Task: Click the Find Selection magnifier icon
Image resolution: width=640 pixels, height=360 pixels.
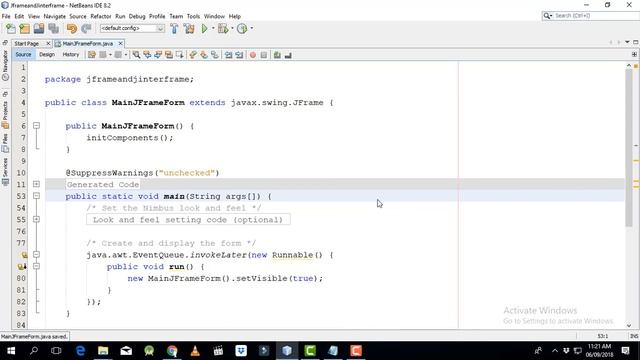Action: pos(136,55)
